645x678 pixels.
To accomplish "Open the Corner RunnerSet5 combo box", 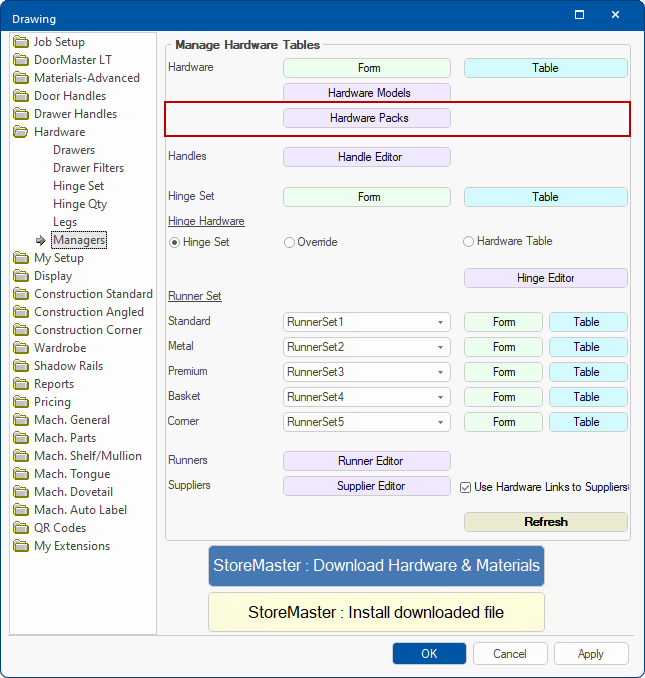I will click(x=440, y=422).
